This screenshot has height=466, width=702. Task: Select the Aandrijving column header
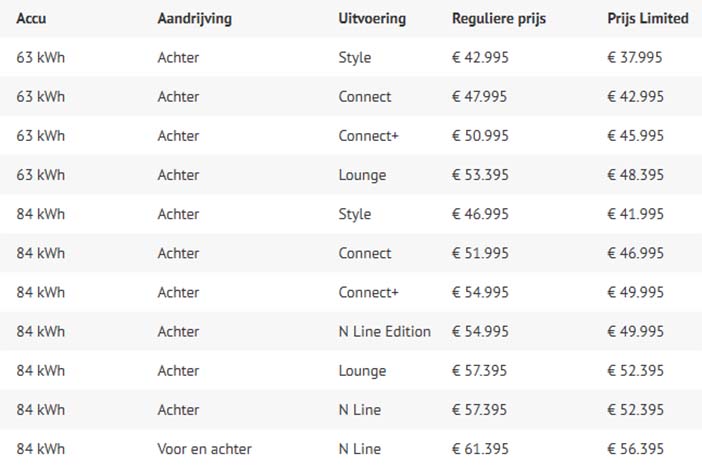[195, 19]
